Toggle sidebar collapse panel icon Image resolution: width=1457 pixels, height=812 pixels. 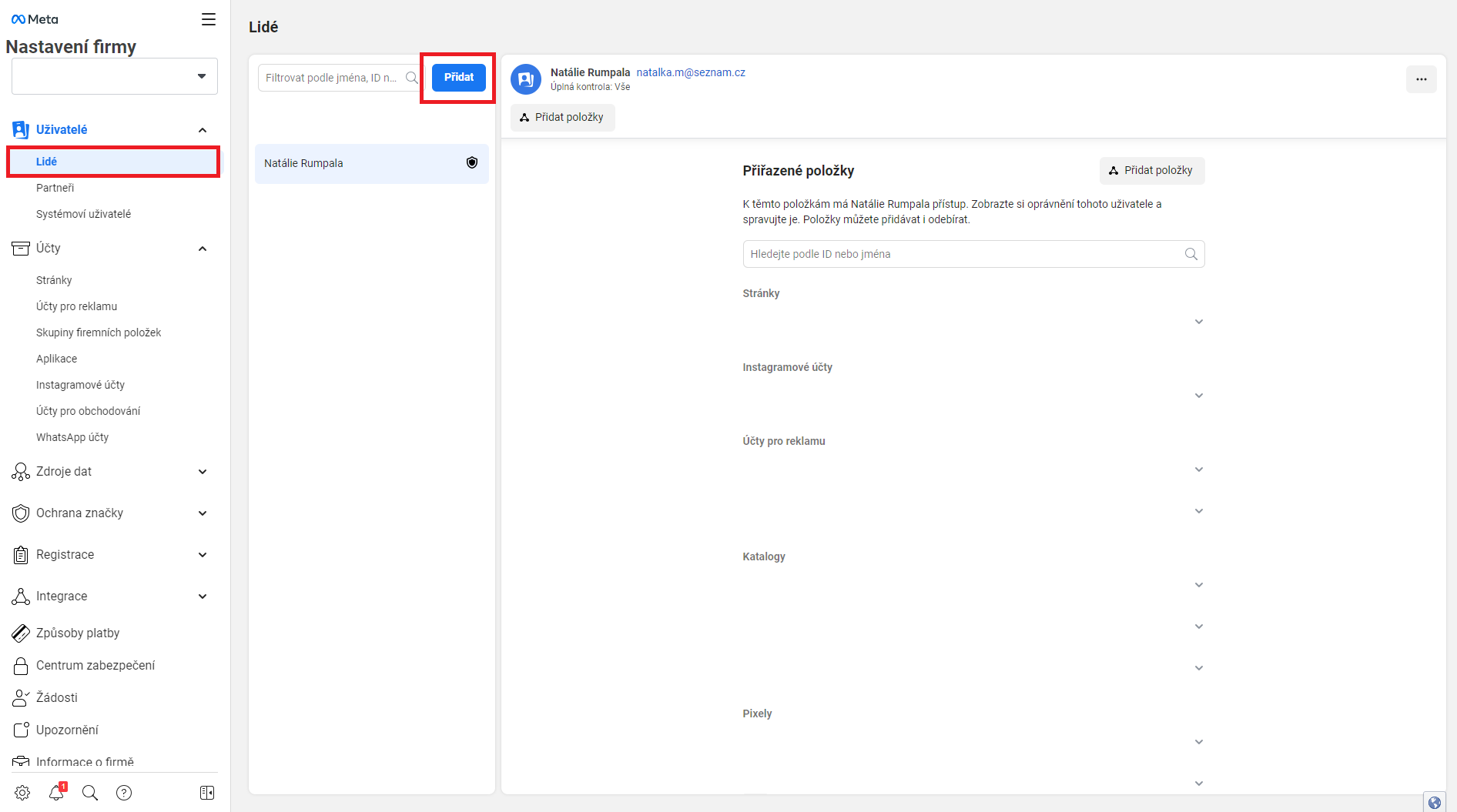[x=207, y=793]
